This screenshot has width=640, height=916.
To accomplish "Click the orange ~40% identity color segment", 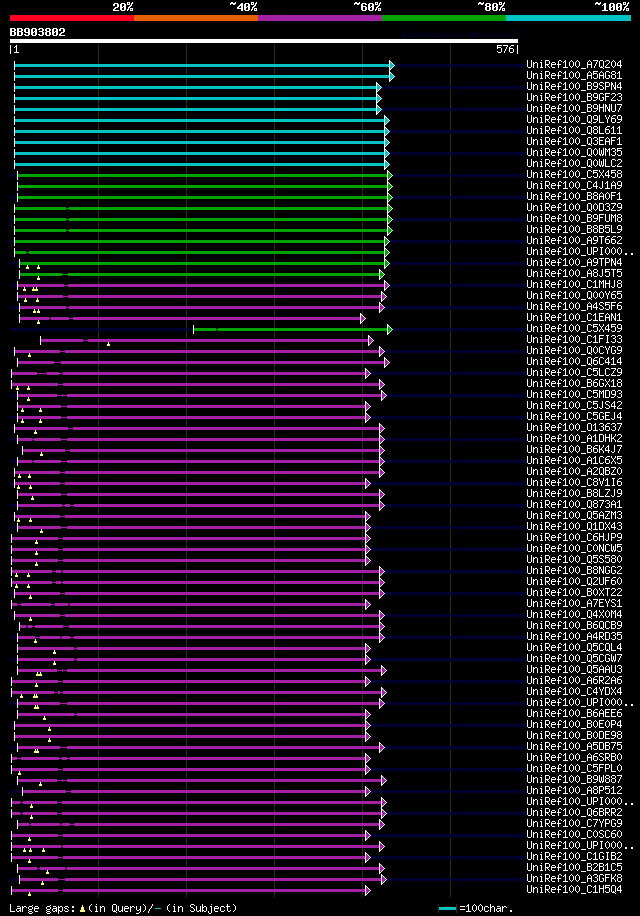I will pos(196,18).
